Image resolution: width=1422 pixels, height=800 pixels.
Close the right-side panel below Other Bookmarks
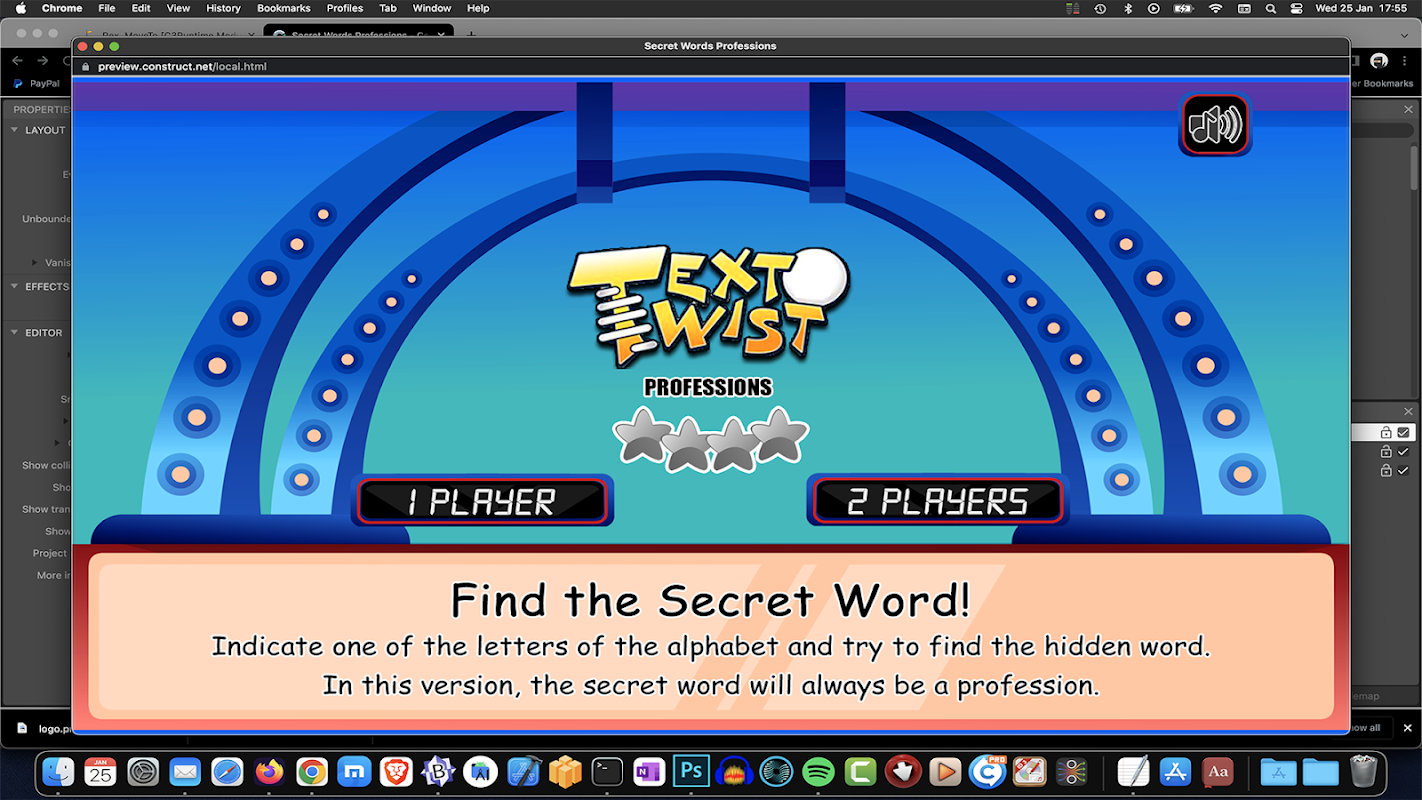1408,109
